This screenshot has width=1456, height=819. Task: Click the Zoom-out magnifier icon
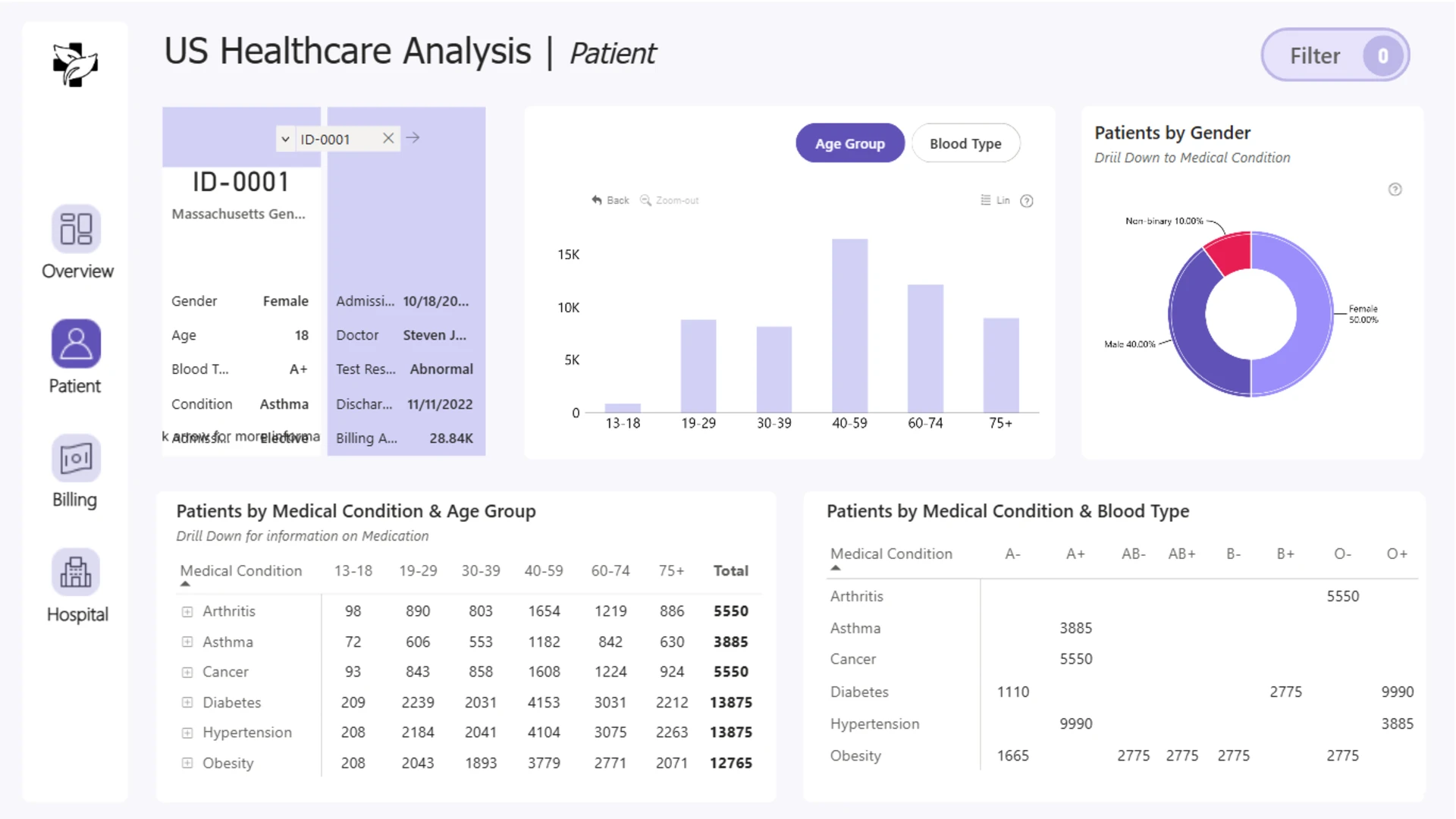[x=645, y=200]
